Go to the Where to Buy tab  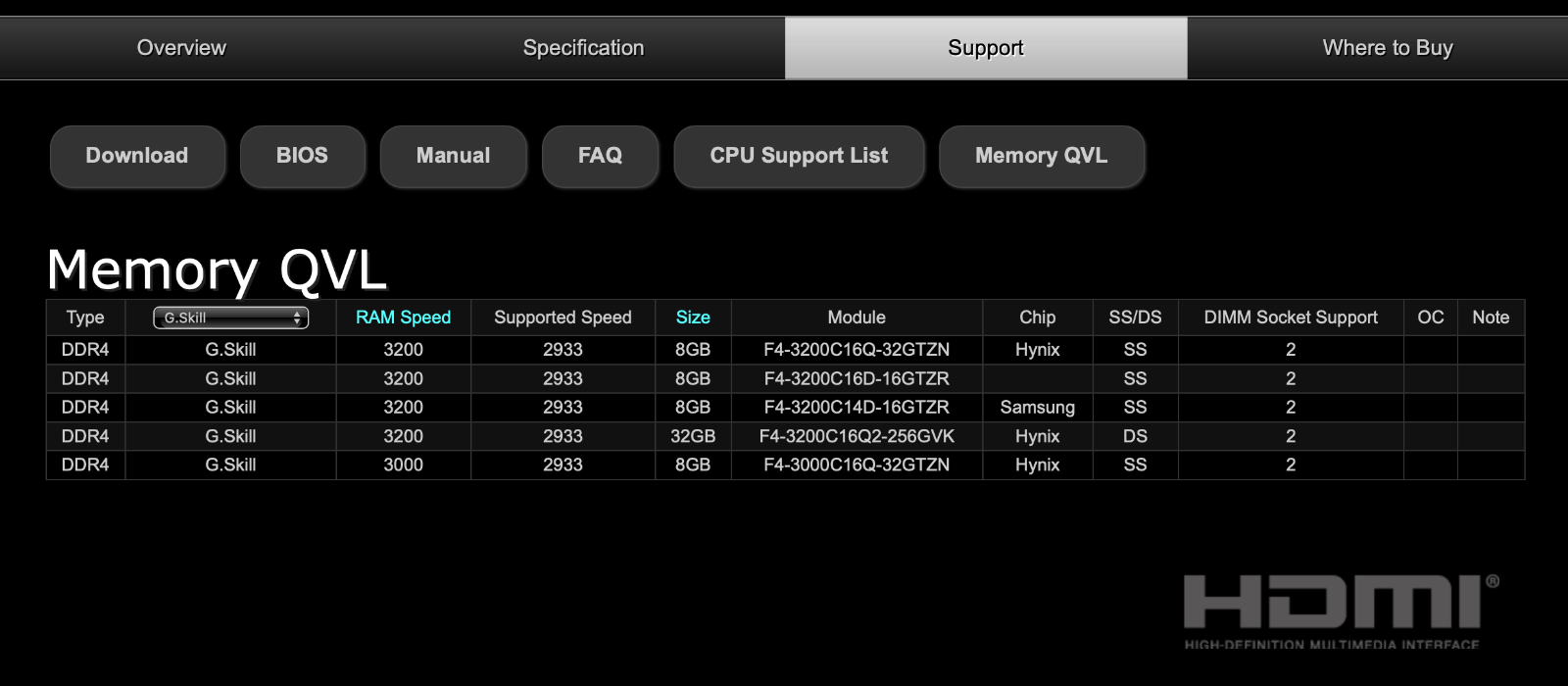pos(1387,48)
